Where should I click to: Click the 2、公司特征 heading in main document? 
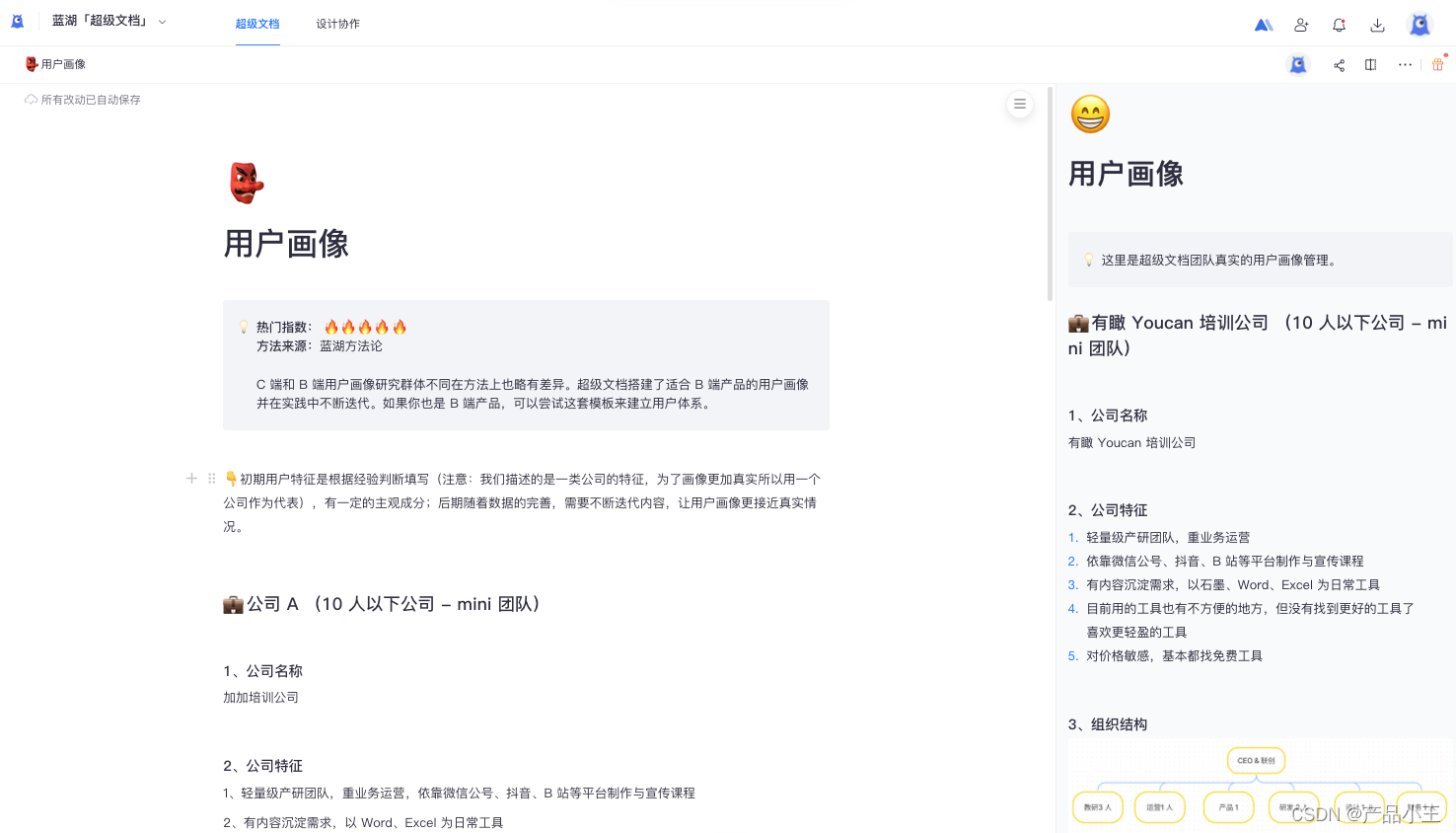(x=262, y=766)
